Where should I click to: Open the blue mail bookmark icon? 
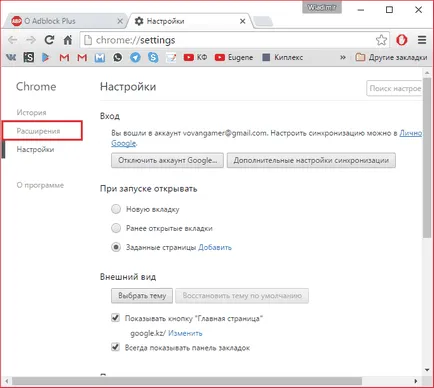click(x=99, y=57)
